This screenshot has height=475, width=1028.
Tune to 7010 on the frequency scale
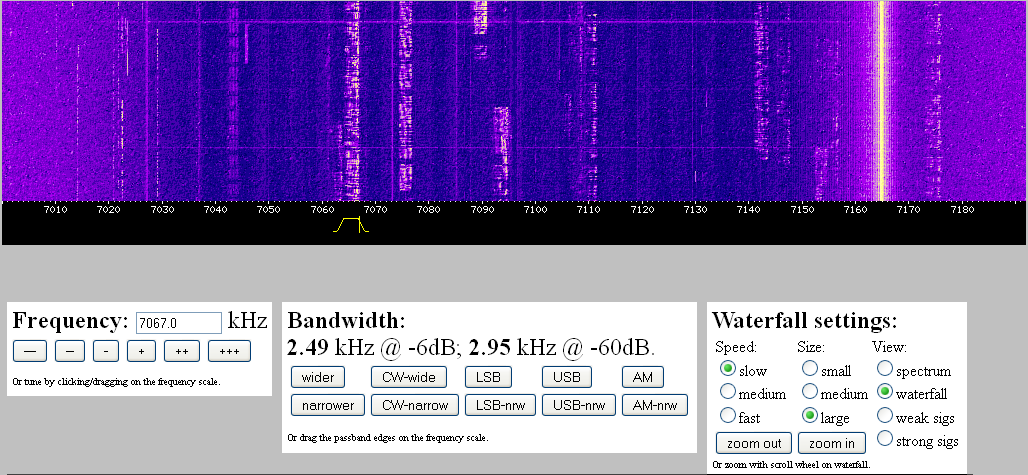[55, 210]
